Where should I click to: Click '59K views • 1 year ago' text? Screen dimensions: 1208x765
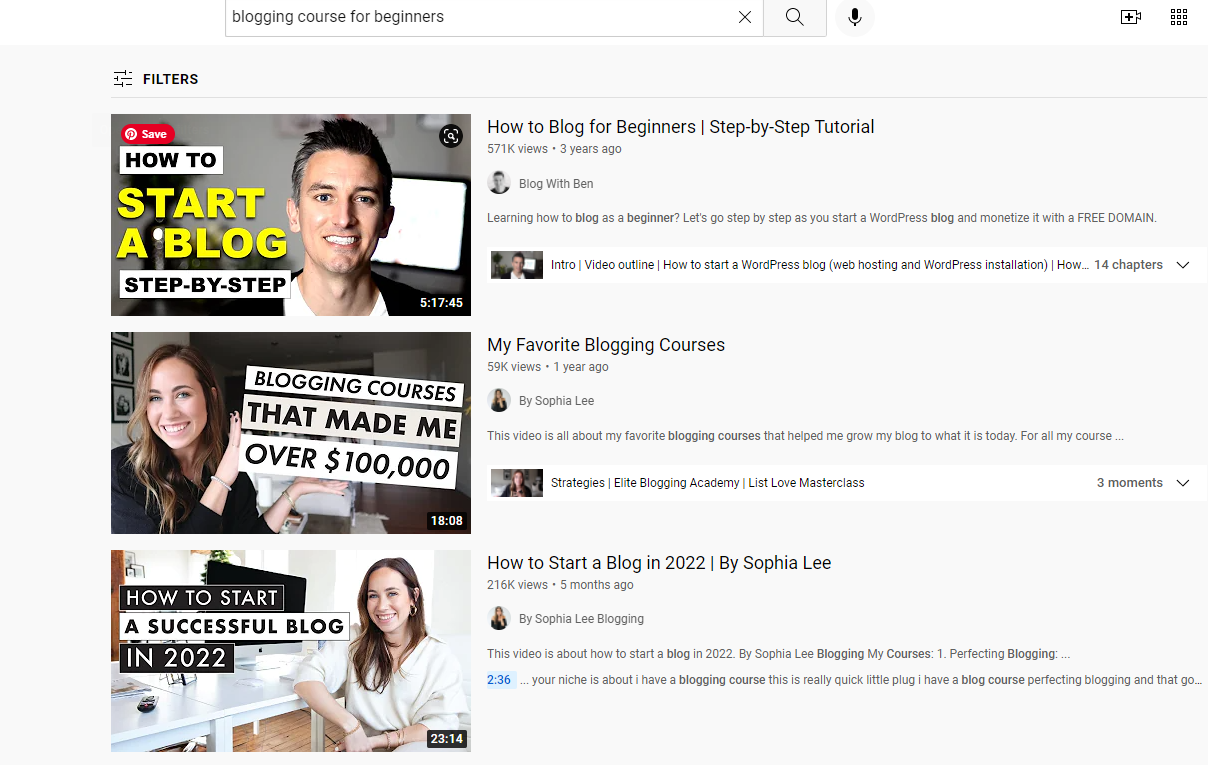click(x=548, y=367)
